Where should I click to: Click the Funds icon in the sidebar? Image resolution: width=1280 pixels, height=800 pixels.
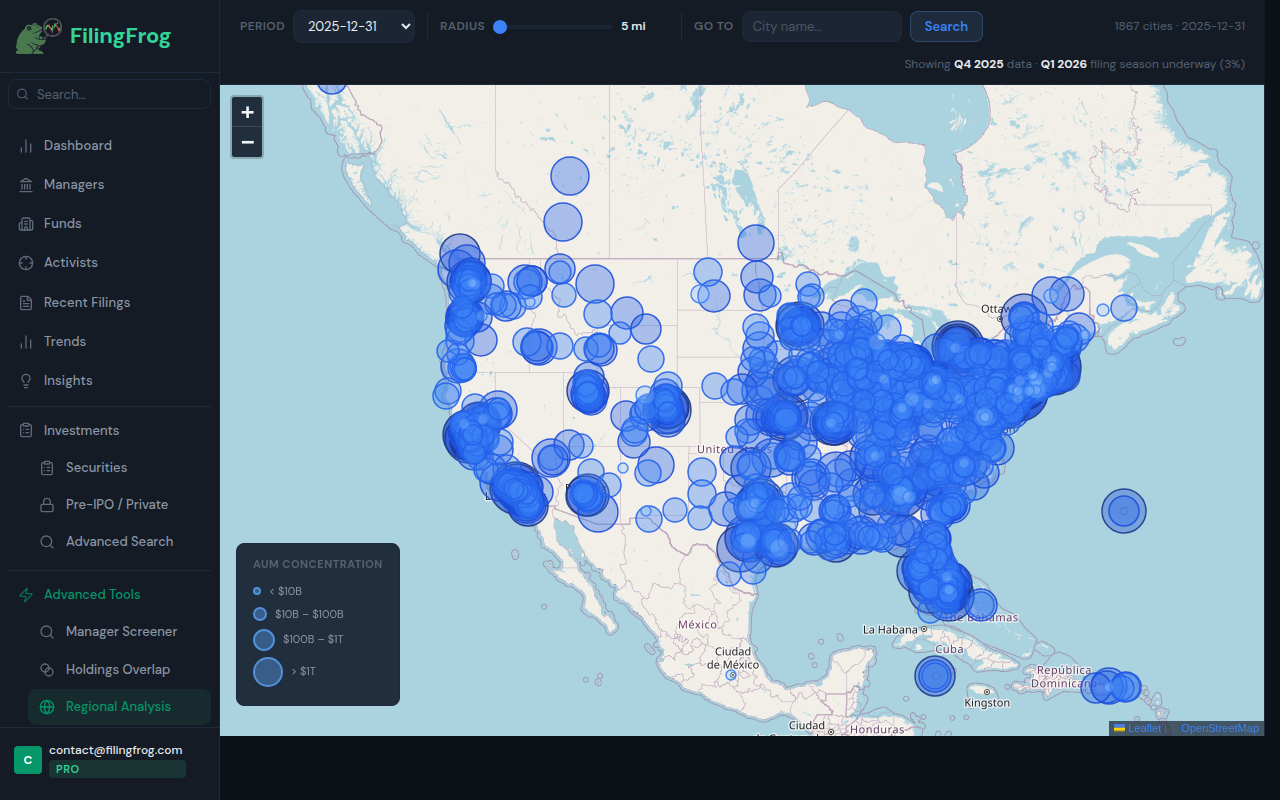coord(24,223)
